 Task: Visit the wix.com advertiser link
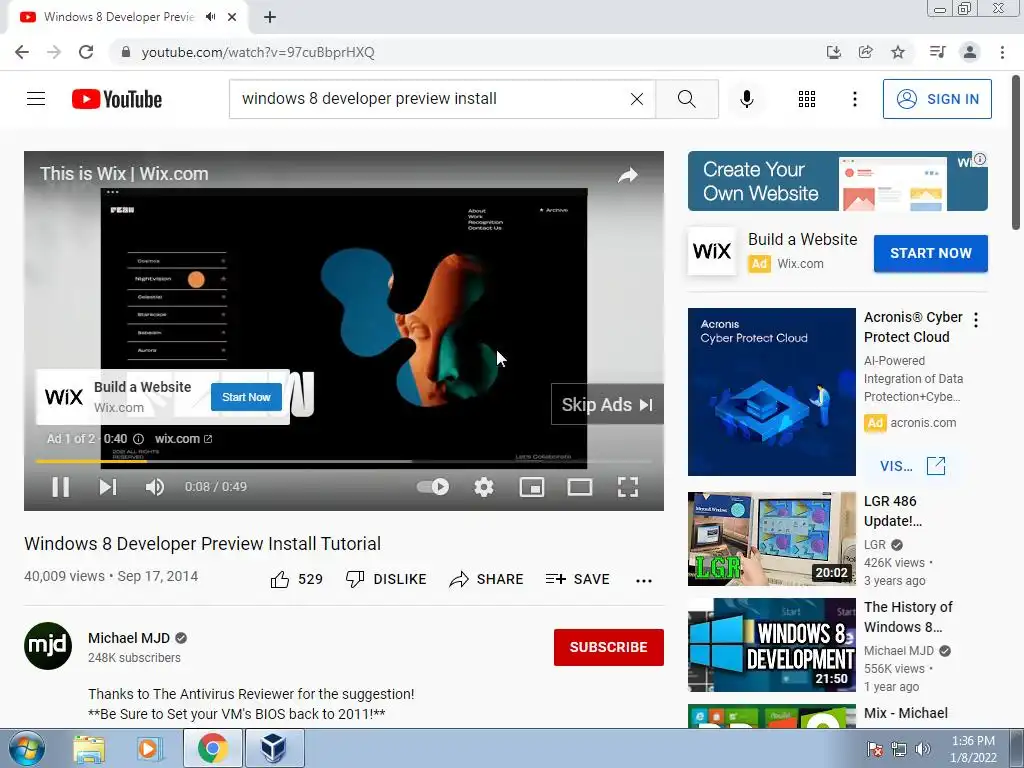point(183,439)
